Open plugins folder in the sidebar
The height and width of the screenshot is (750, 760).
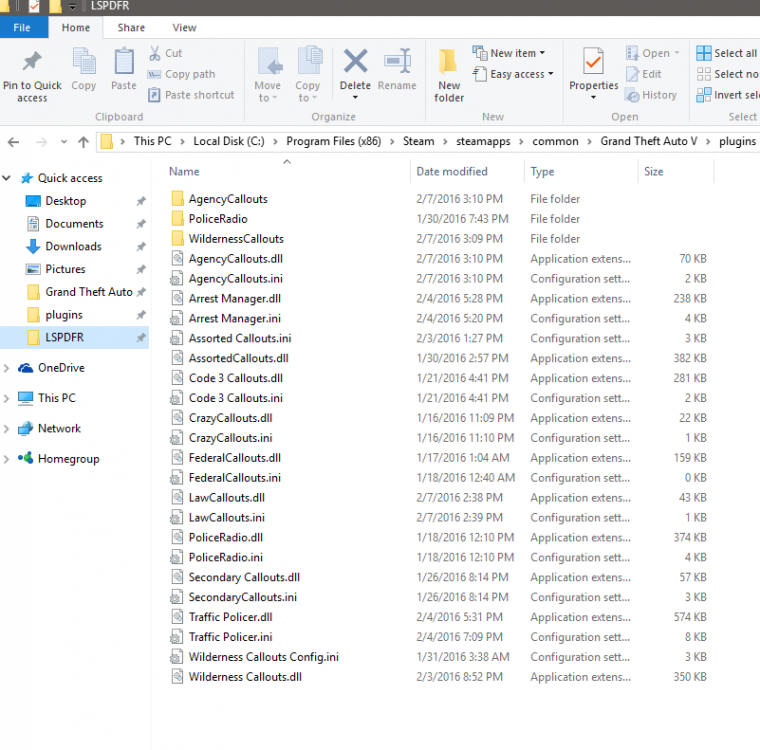(x=63, y=315)
